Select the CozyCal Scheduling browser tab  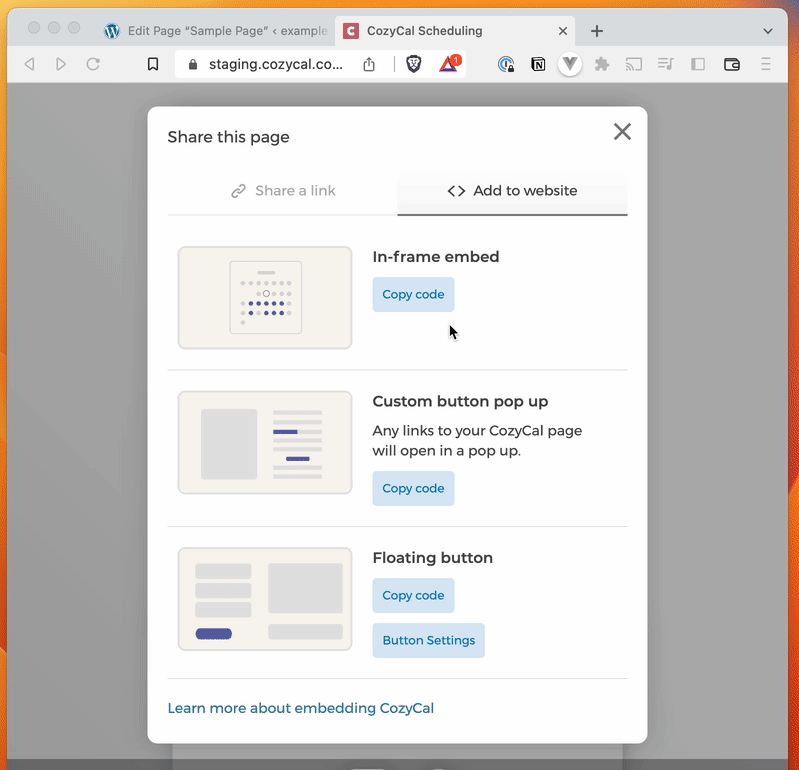pos(455,31)
